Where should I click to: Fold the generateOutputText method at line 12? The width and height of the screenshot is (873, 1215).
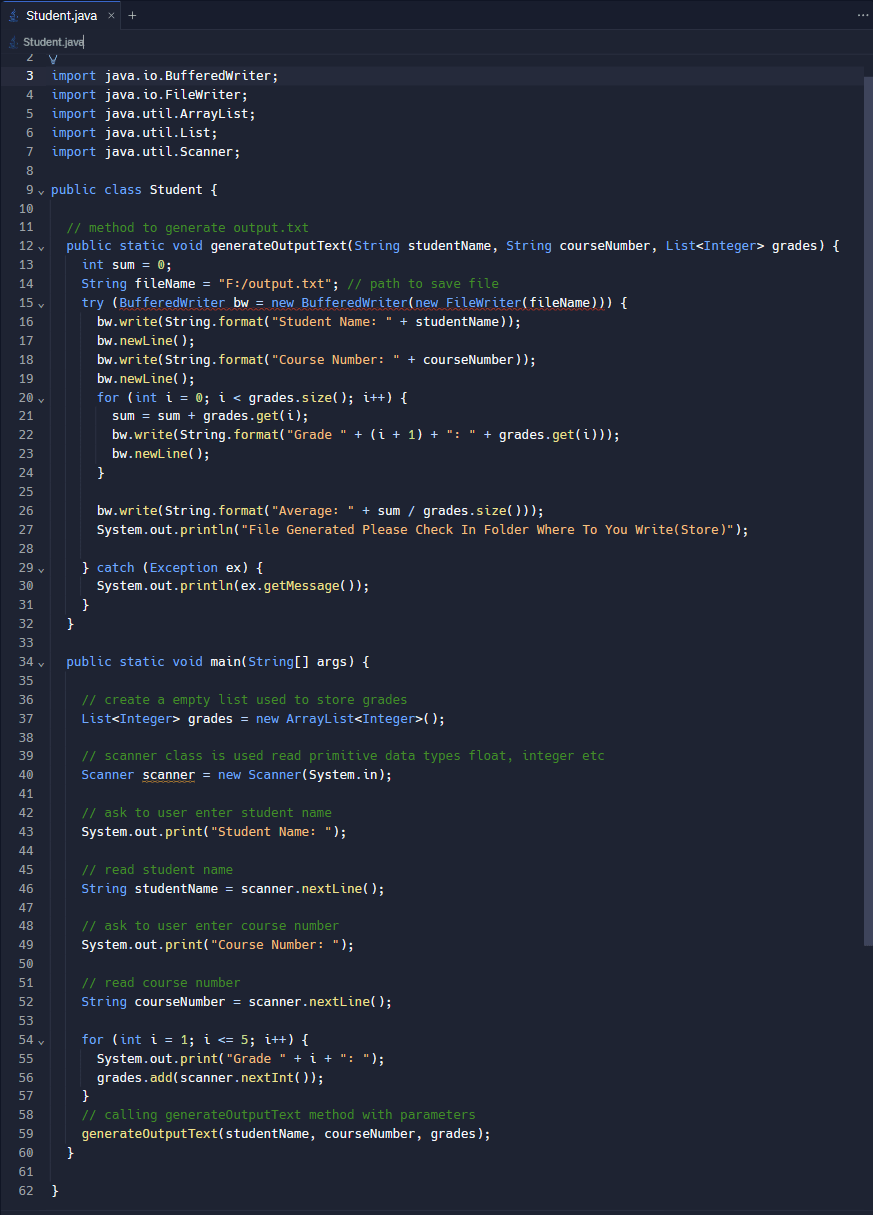pyautogui.click(x=40, y=245)
